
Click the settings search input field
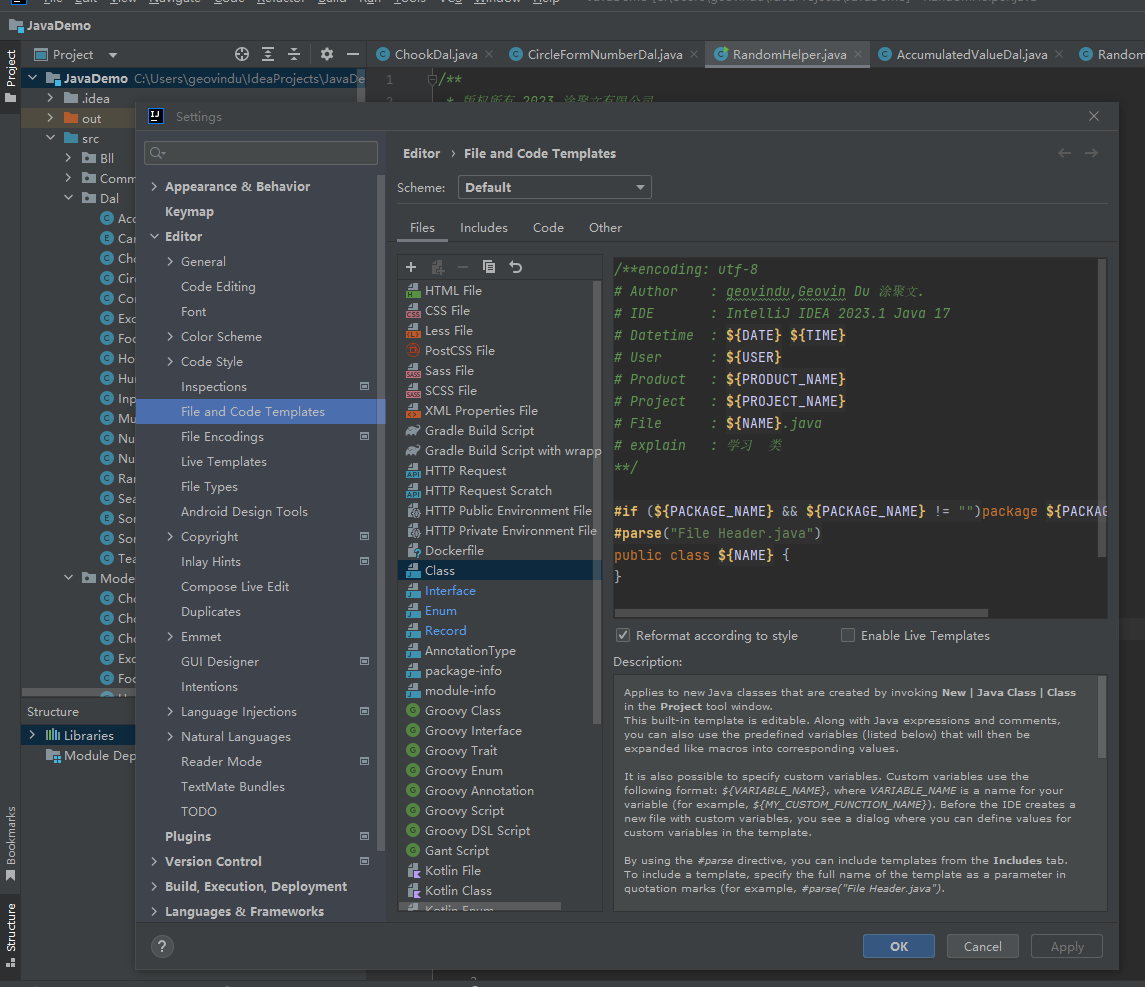[265, 153]
